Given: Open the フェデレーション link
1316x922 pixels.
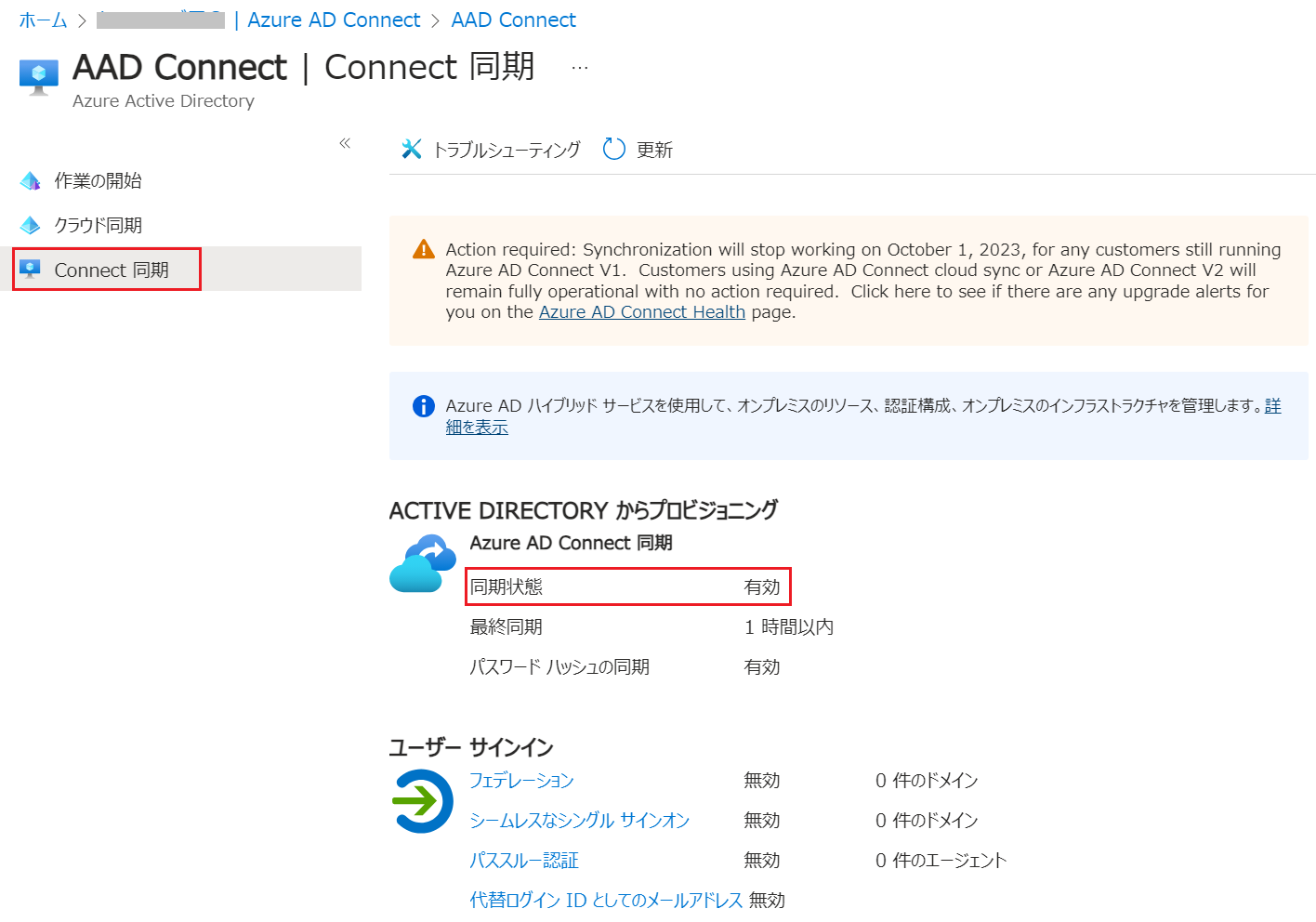Looking at the screenshot, I should [x=521, y=781].
